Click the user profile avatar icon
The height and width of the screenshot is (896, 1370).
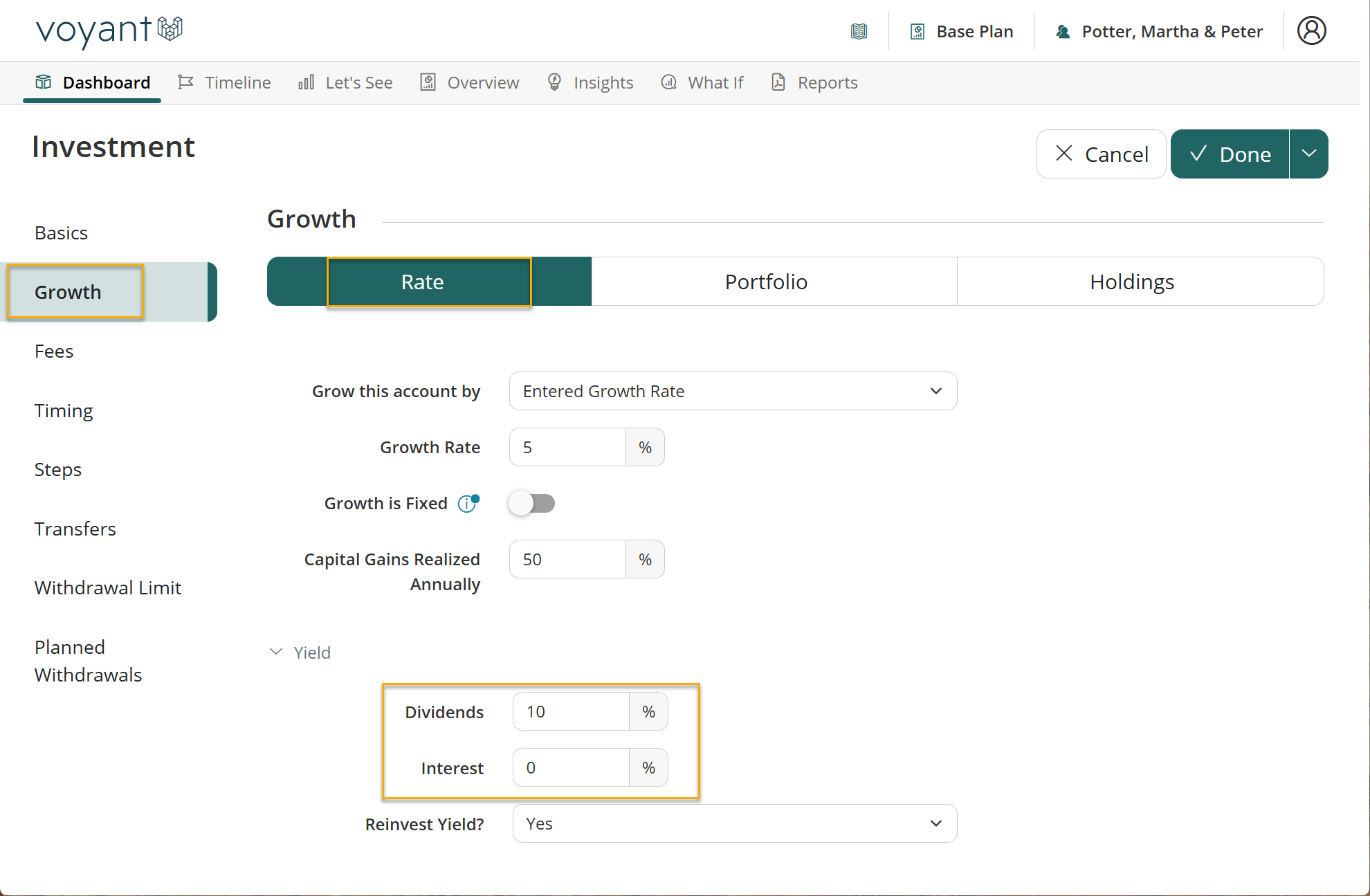pos(1311,30)
